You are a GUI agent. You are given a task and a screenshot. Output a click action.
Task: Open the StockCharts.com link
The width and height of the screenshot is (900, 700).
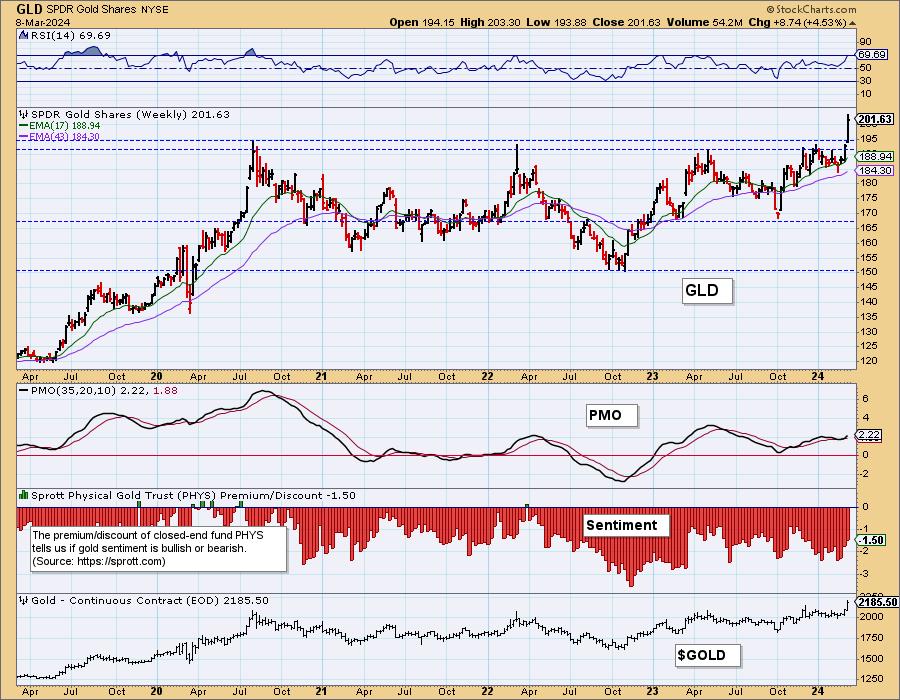click(x=812, y=9)
